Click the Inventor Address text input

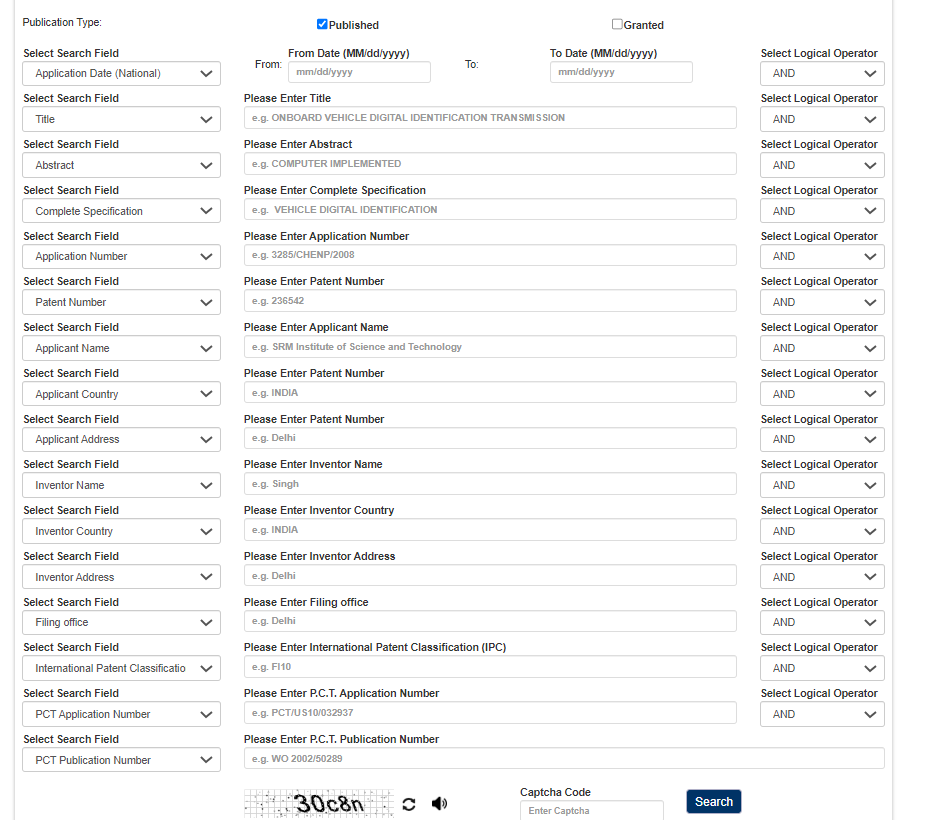coord(490,575)
